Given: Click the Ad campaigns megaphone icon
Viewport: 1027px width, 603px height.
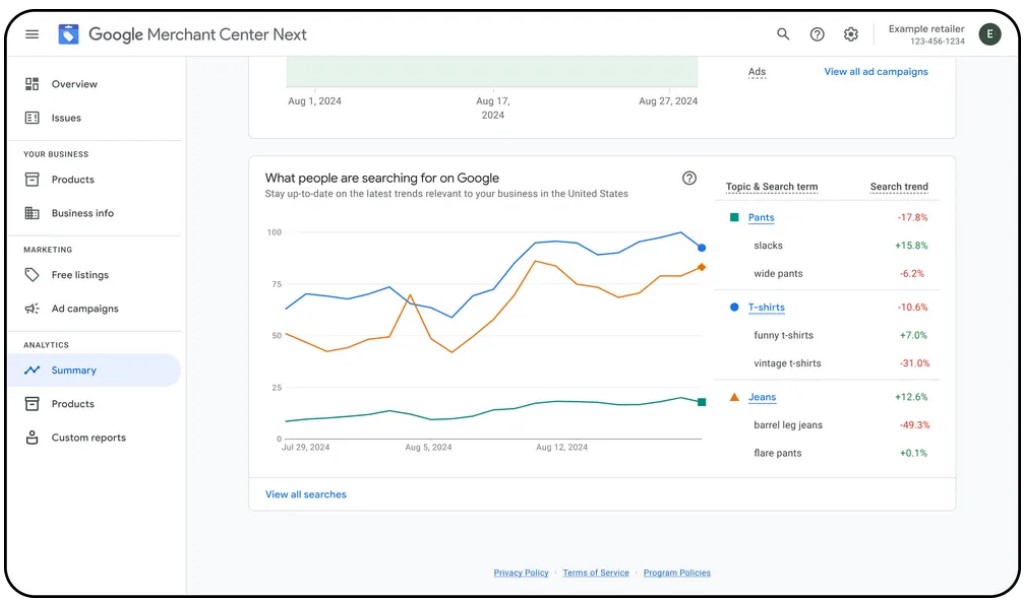Looking at the screenshot, I should tap(32, 309).
